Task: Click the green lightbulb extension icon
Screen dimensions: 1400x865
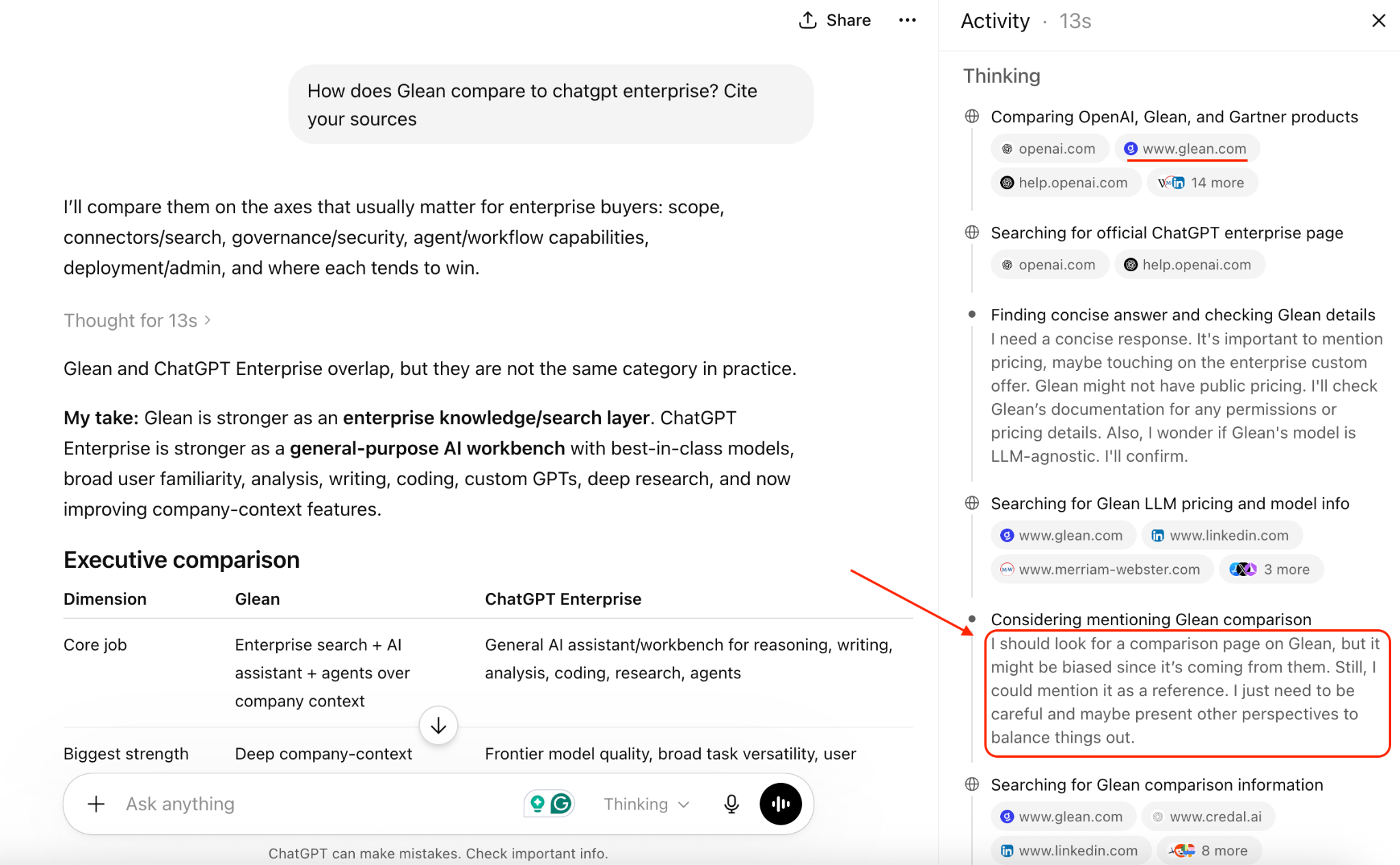Action: click(x=538, y=804)
